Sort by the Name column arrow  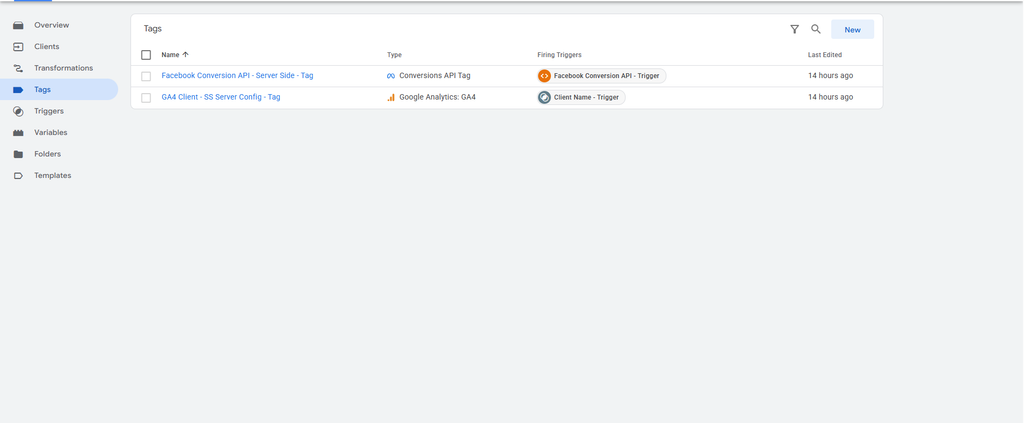point(185,55)
